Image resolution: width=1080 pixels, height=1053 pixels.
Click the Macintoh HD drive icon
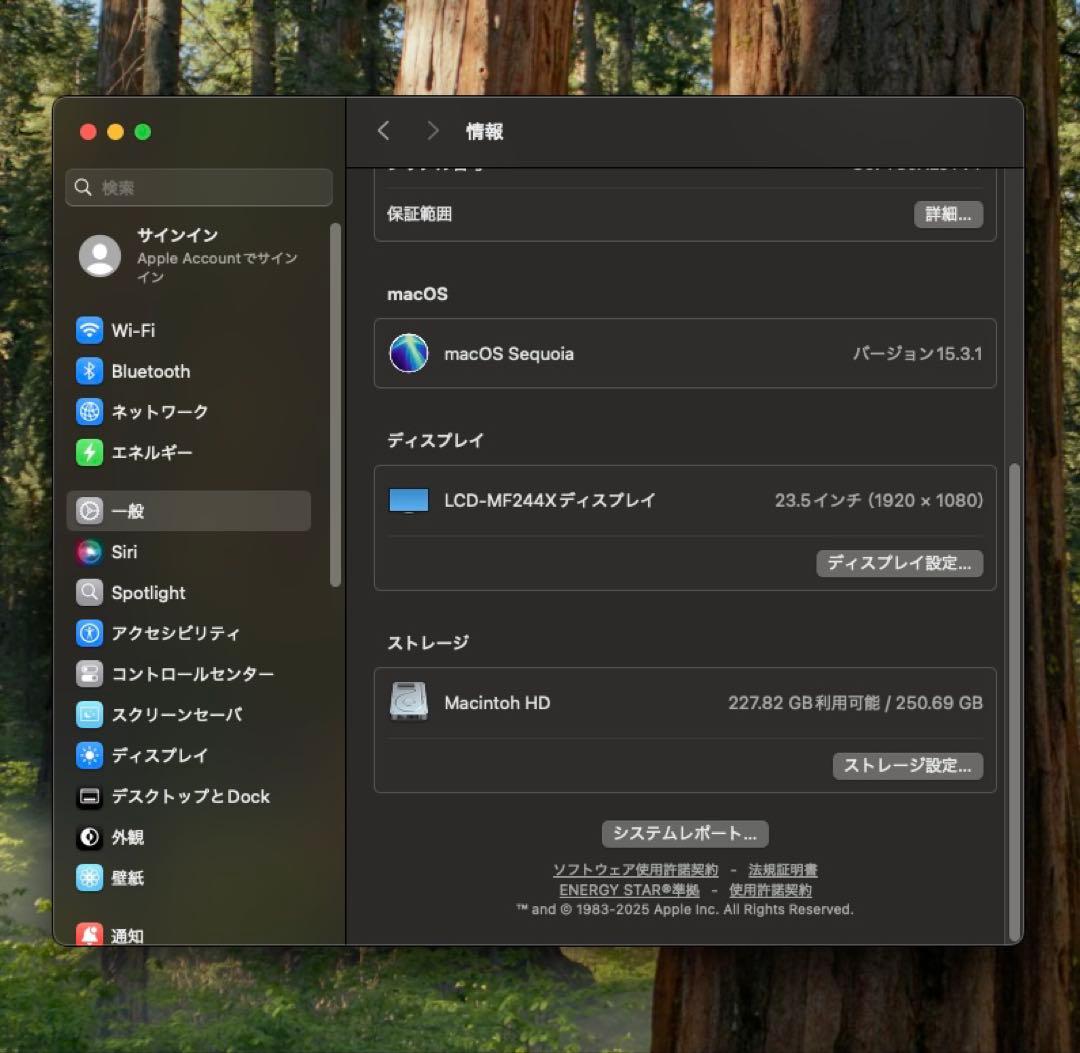[409, 702]
